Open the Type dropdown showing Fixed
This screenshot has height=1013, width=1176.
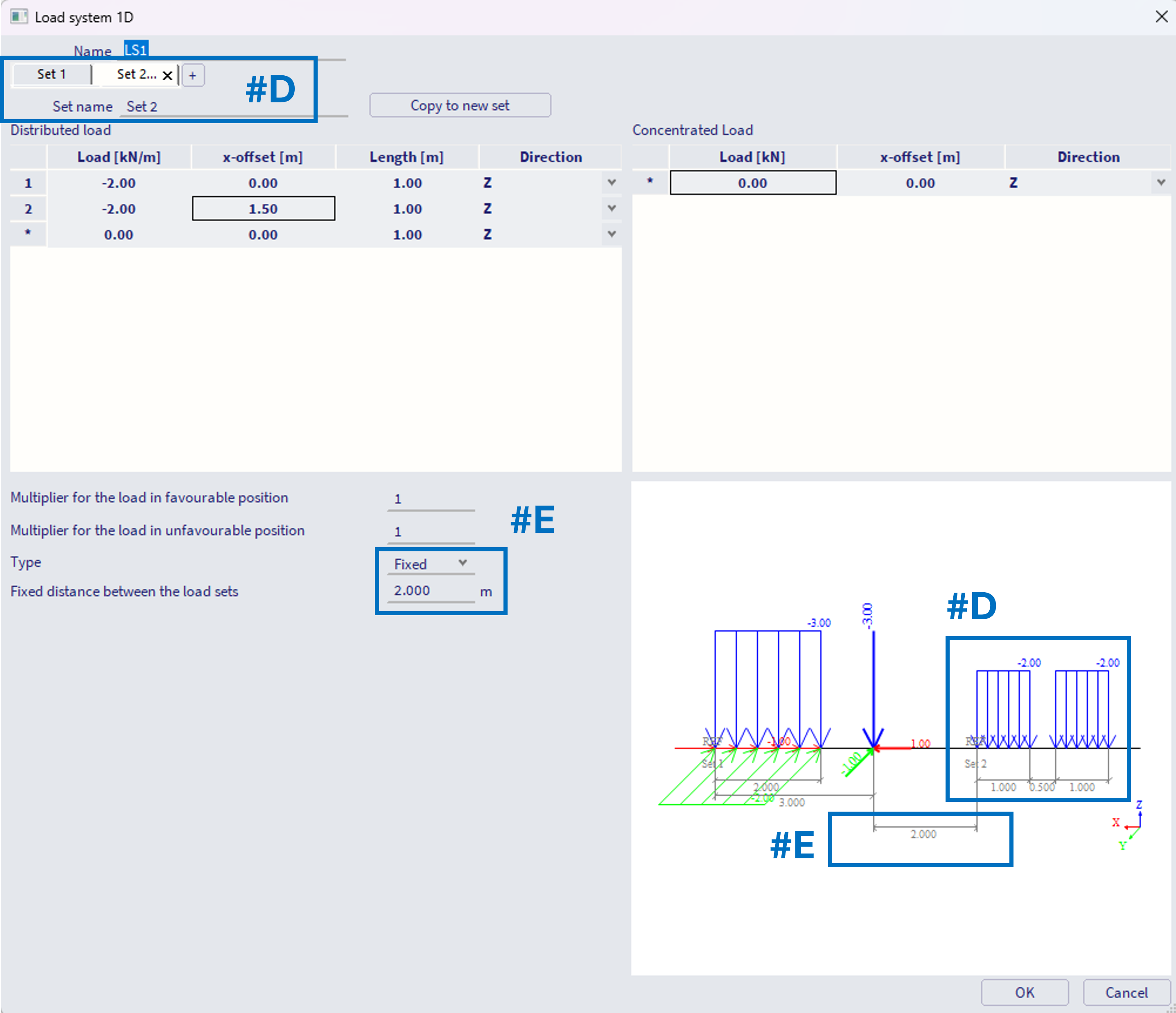pos(431,564)
